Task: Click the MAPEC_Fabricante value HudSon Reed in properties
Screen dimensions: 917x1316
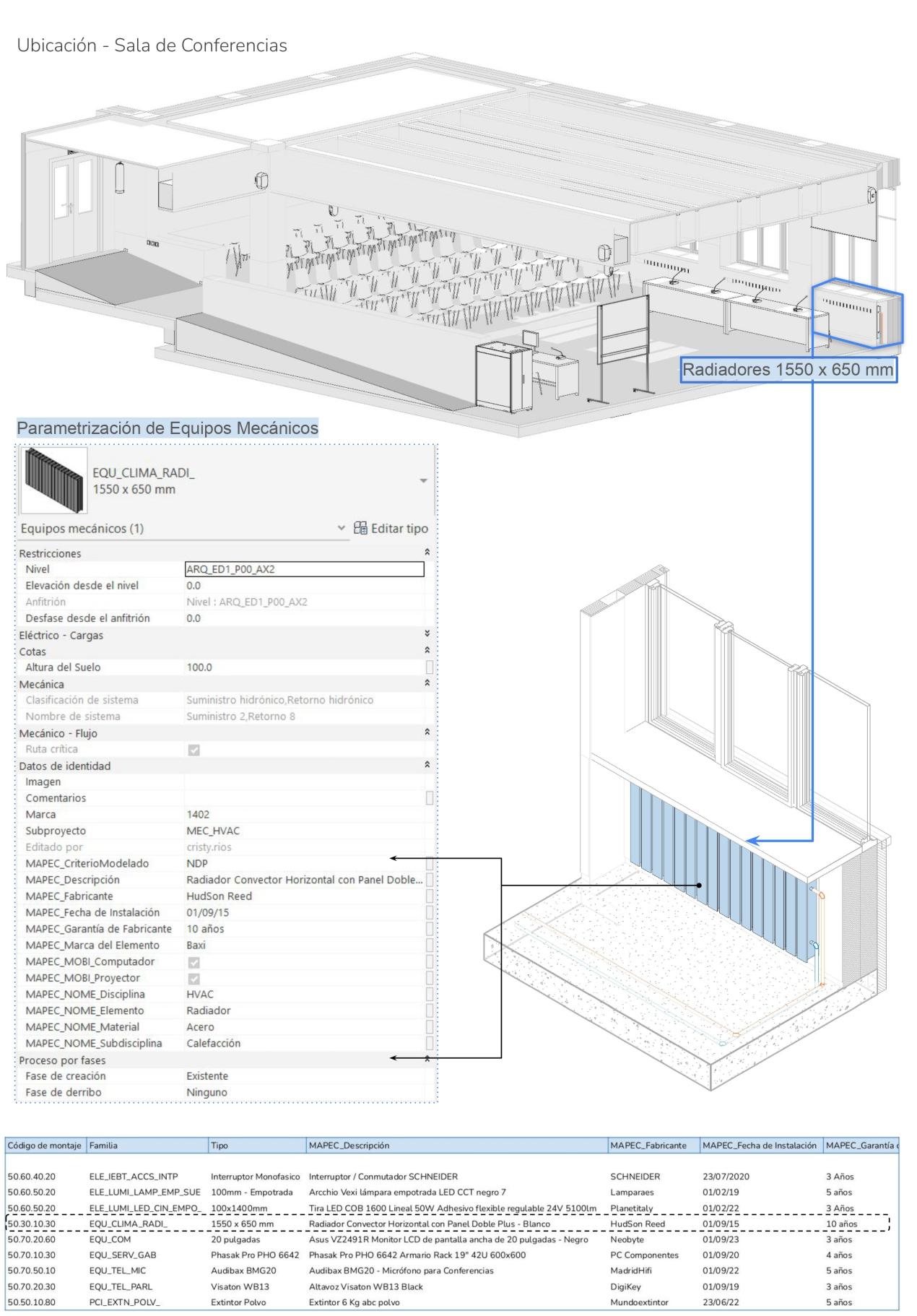Action: coord(219,896)
